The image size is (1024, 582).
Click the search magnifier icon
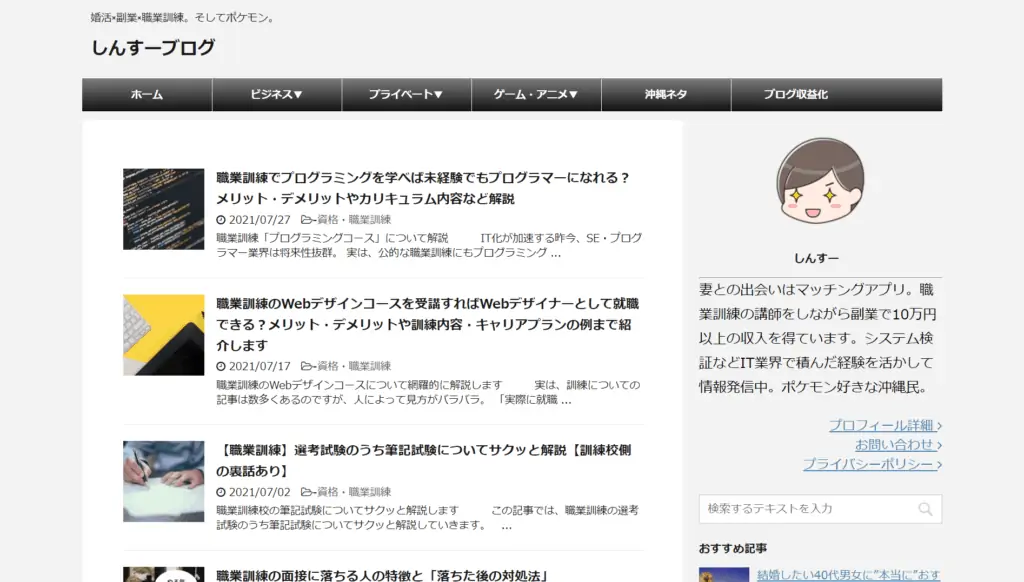[x=925, y=509]
